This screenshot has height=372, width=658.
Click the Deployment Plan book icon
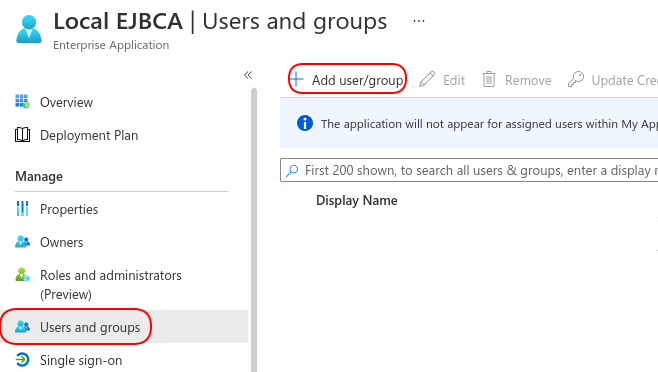click(22, 135)
